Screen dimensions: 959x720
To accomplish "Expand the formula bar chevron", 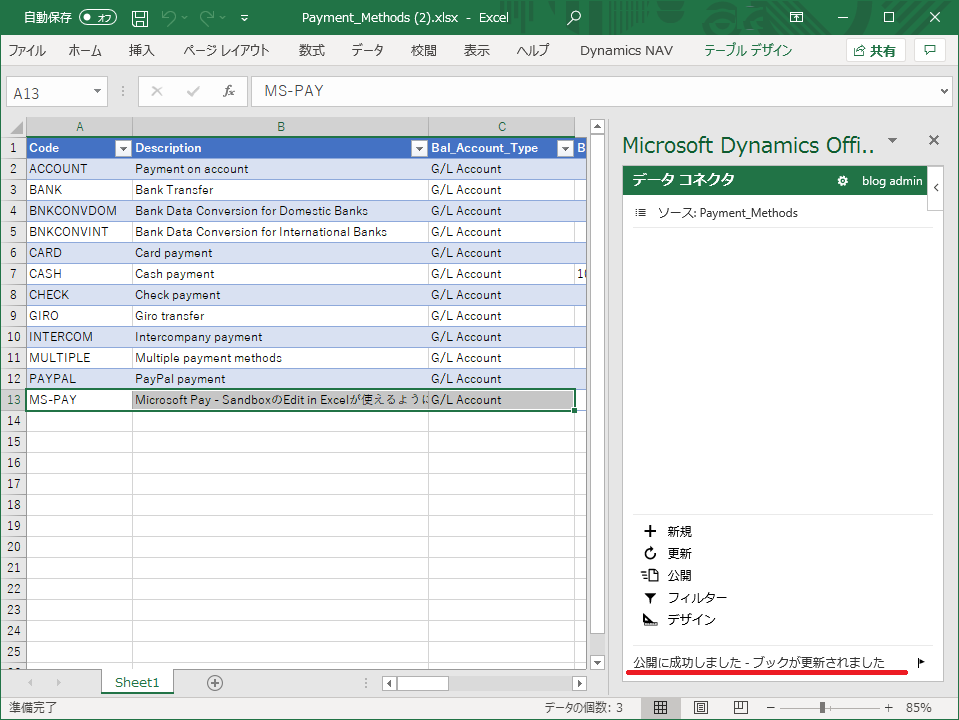I will coord(944,92).
